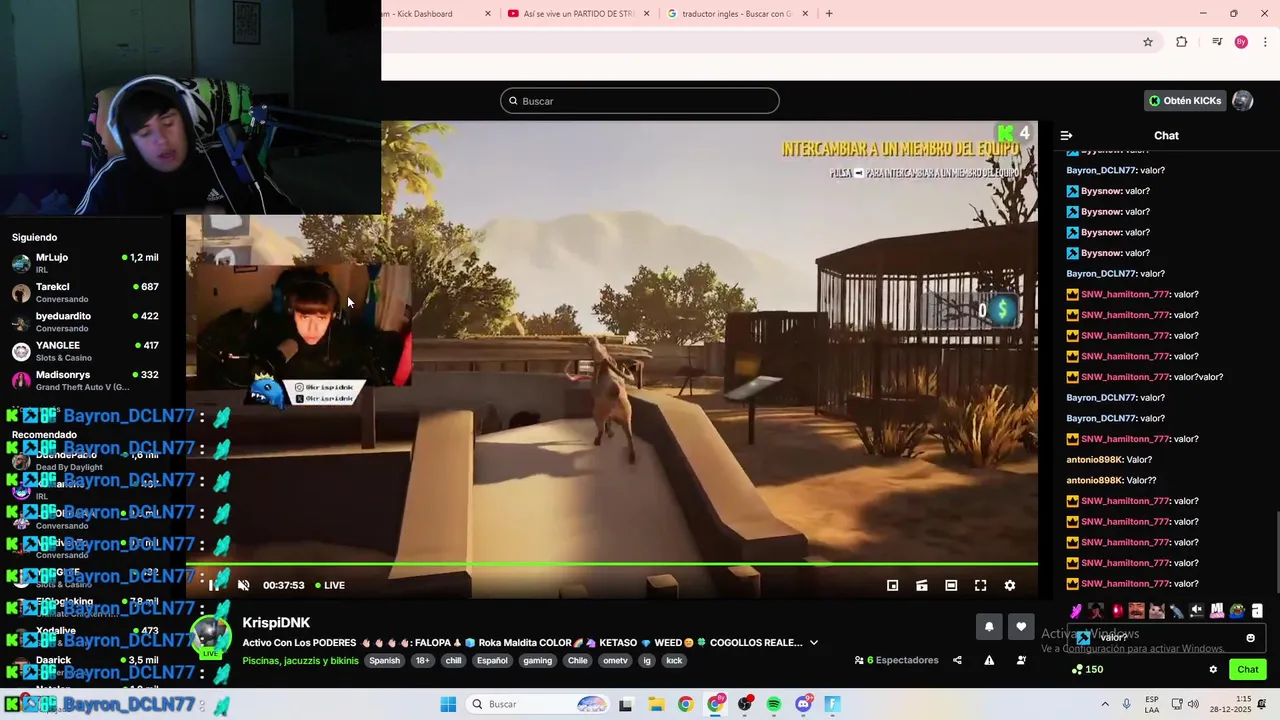Insert the muted speaker emote from quick emotes
1280x720 pixels.
click(1197, 610)
